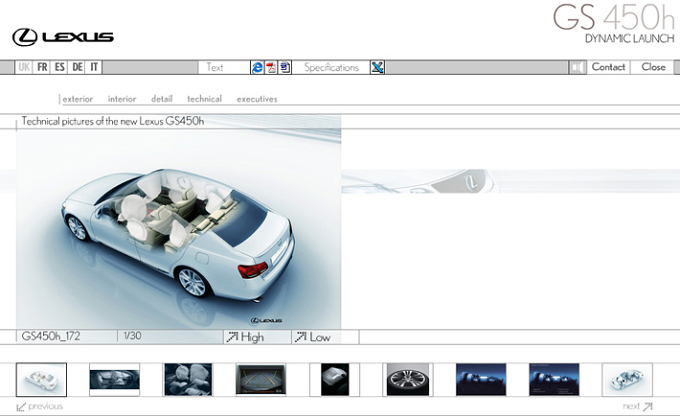
Task: Open the PDF text document icon
Action: coord(271,67)
